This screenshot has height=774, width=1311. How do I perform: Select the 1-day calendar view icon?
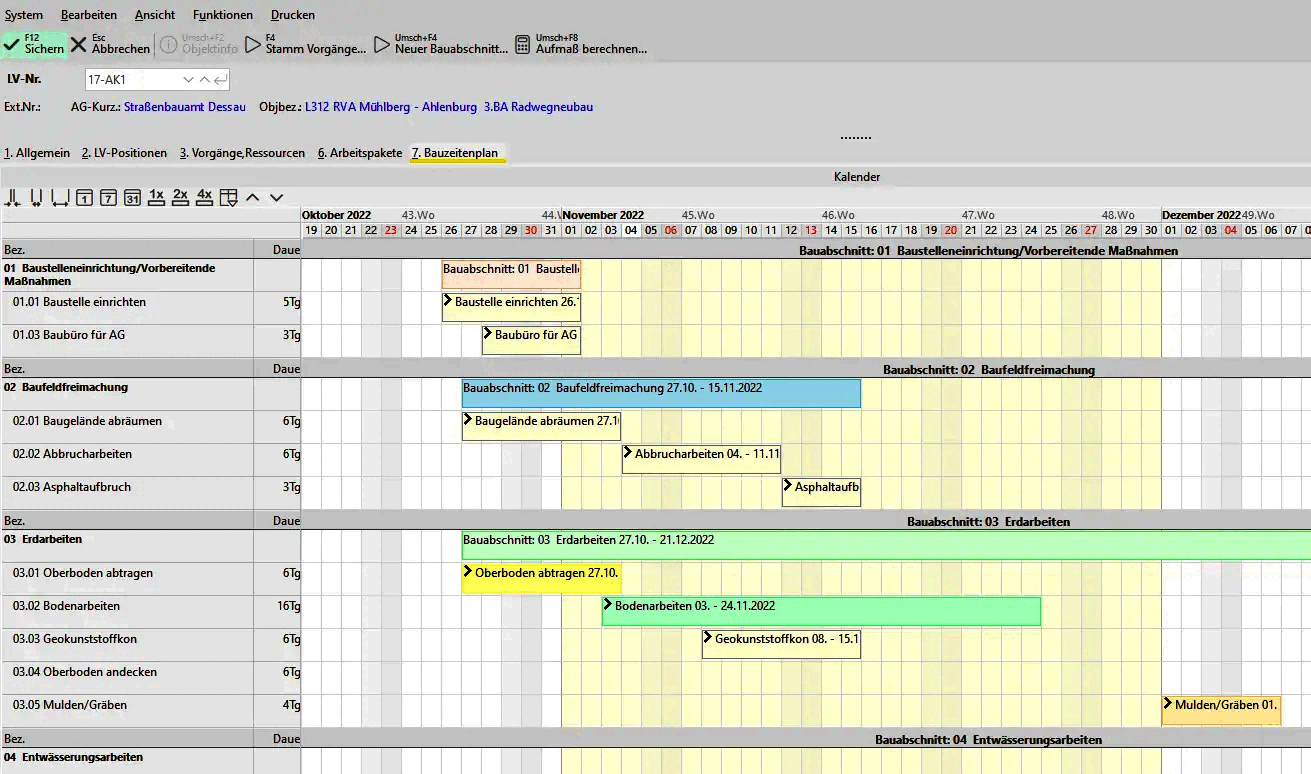(x=85, y=197)
